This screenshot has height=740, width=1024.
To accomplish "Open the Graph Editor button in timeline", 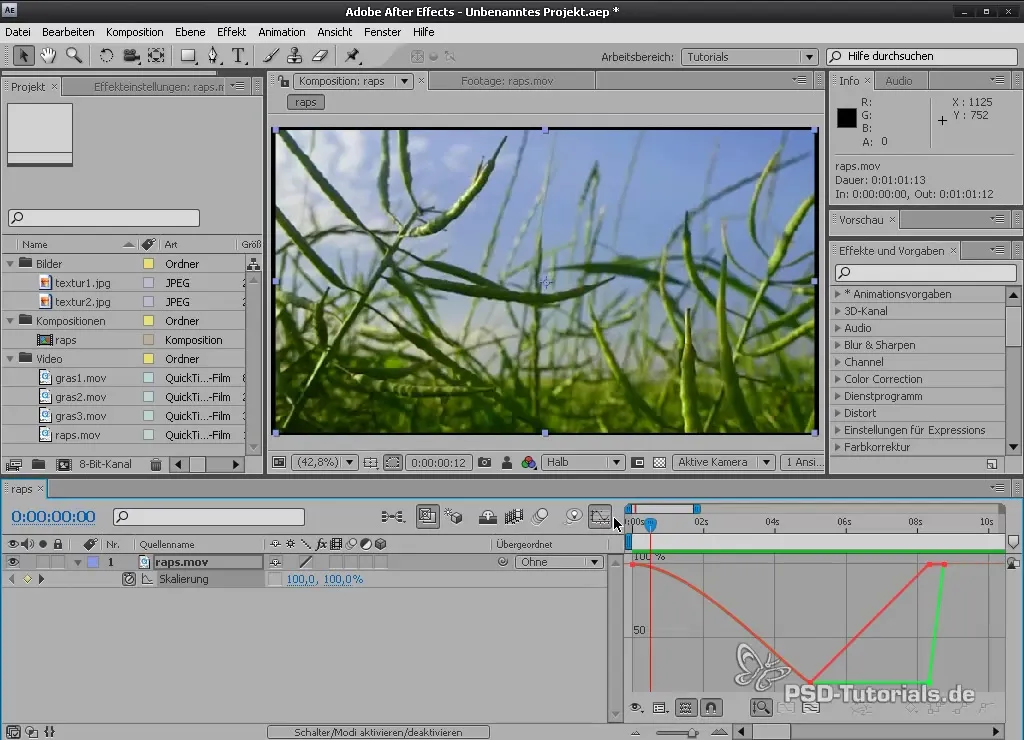I will coord(600,517).
